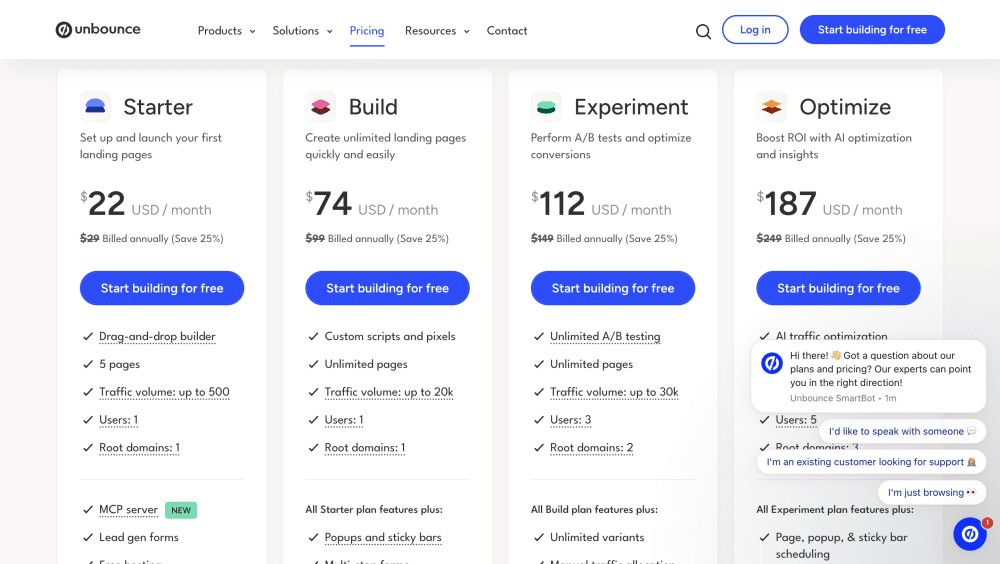This screenshot has width=1000, height=564.
Task: Click the NEW badge beside MCP server
Action: click(x=181, y=510)
